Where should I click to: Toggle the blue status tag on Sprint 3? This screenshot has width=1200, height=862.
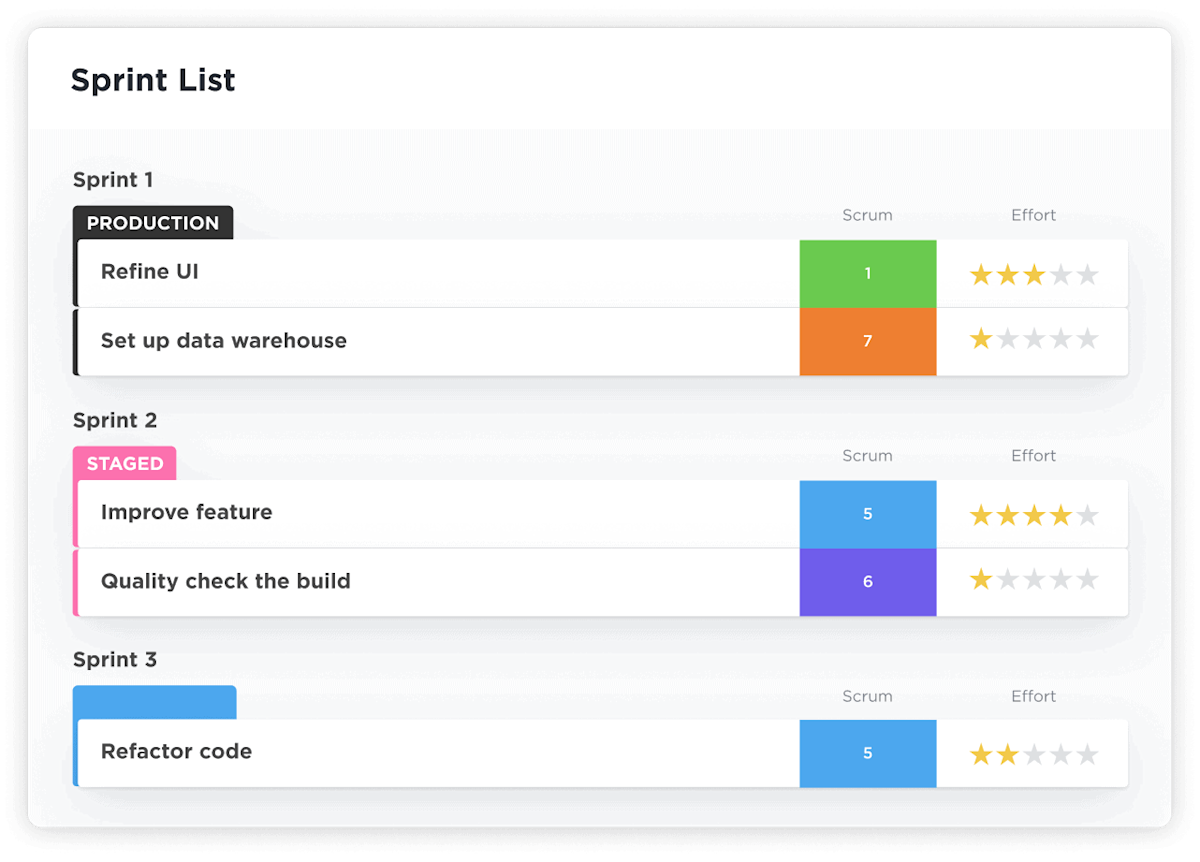(x=154, y=701)
